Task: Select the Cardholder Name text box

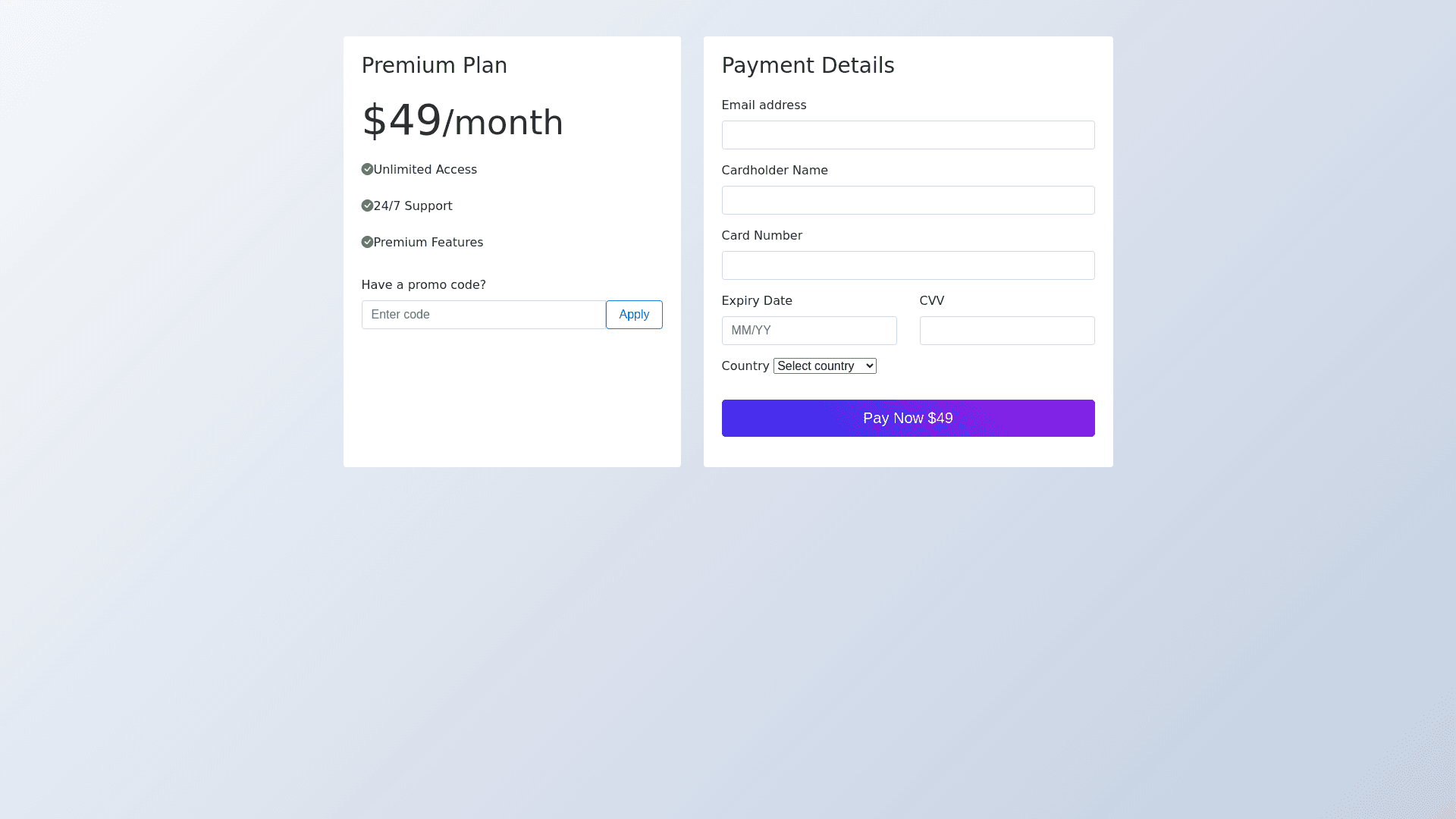Action: point(908,200)
